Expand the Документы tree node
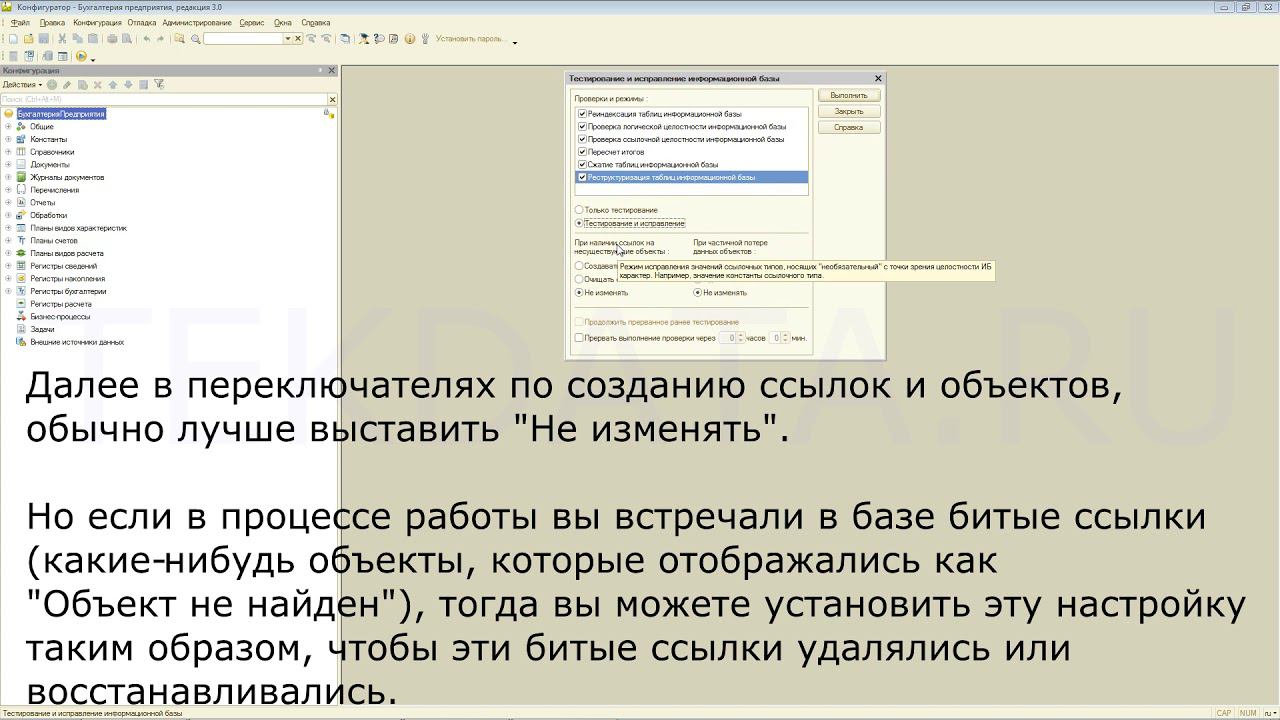The width and height of the screenshot is (1280, 720). point(8,164)
